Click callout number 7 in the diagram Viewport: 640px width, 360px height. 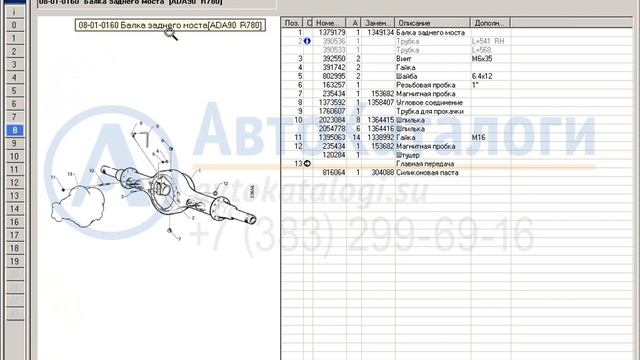(179, 239)
